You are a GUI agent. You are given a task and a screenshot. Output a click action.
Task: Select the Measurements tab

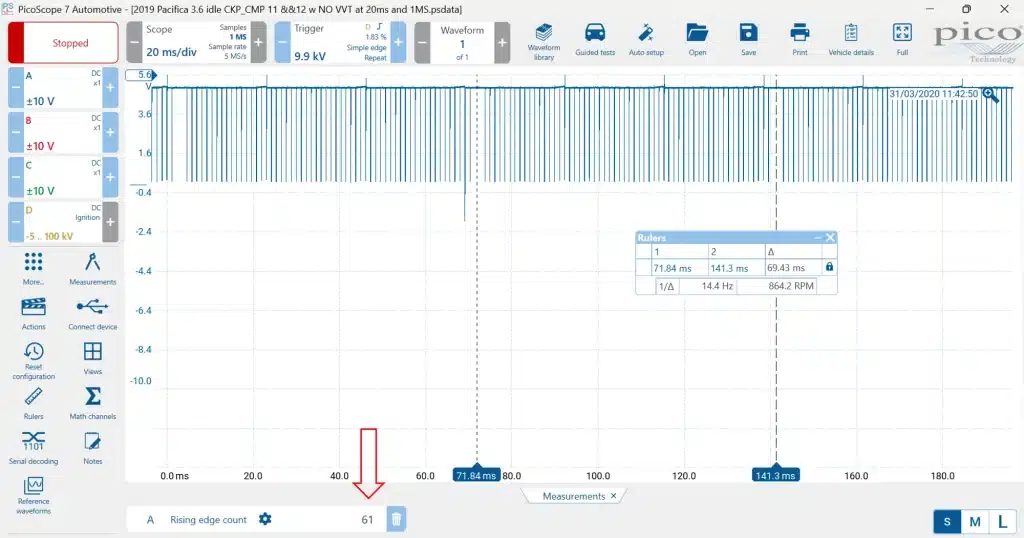[x=573, y=496]
